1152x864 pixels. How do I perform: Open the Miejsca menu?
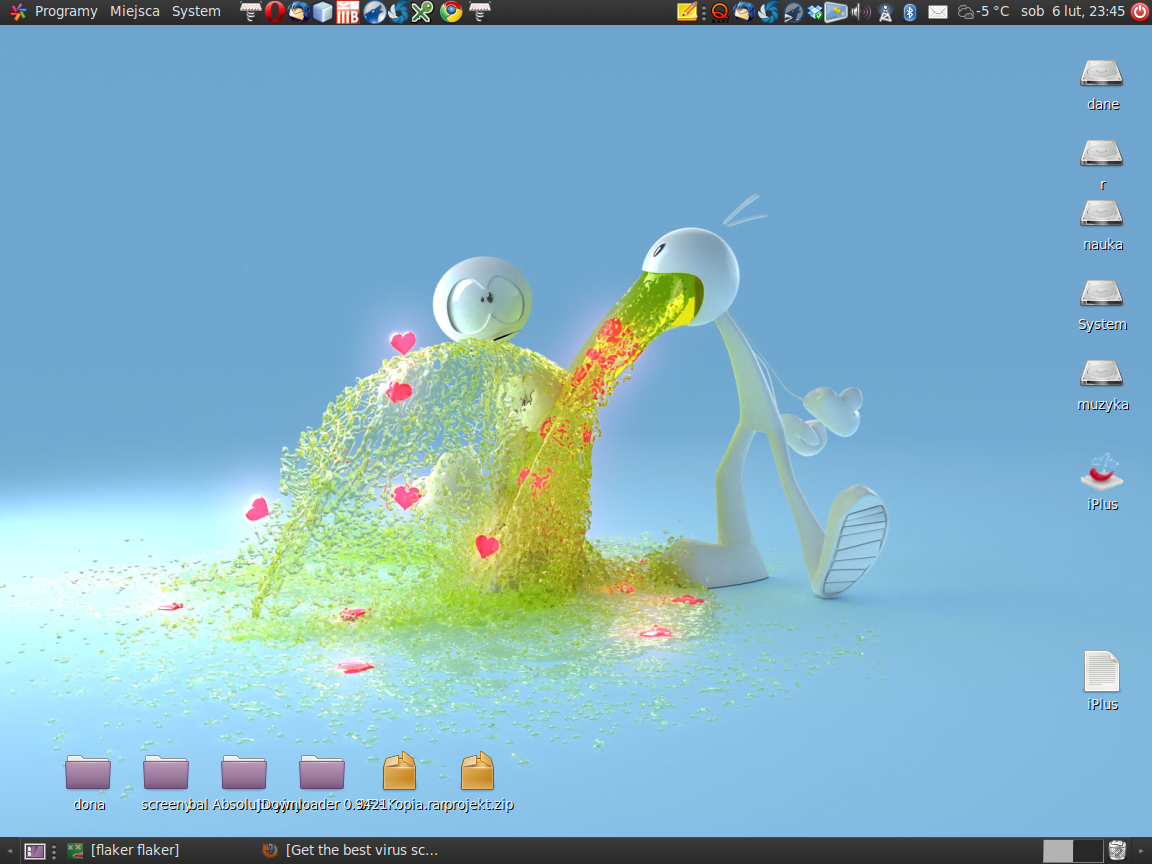134,11
